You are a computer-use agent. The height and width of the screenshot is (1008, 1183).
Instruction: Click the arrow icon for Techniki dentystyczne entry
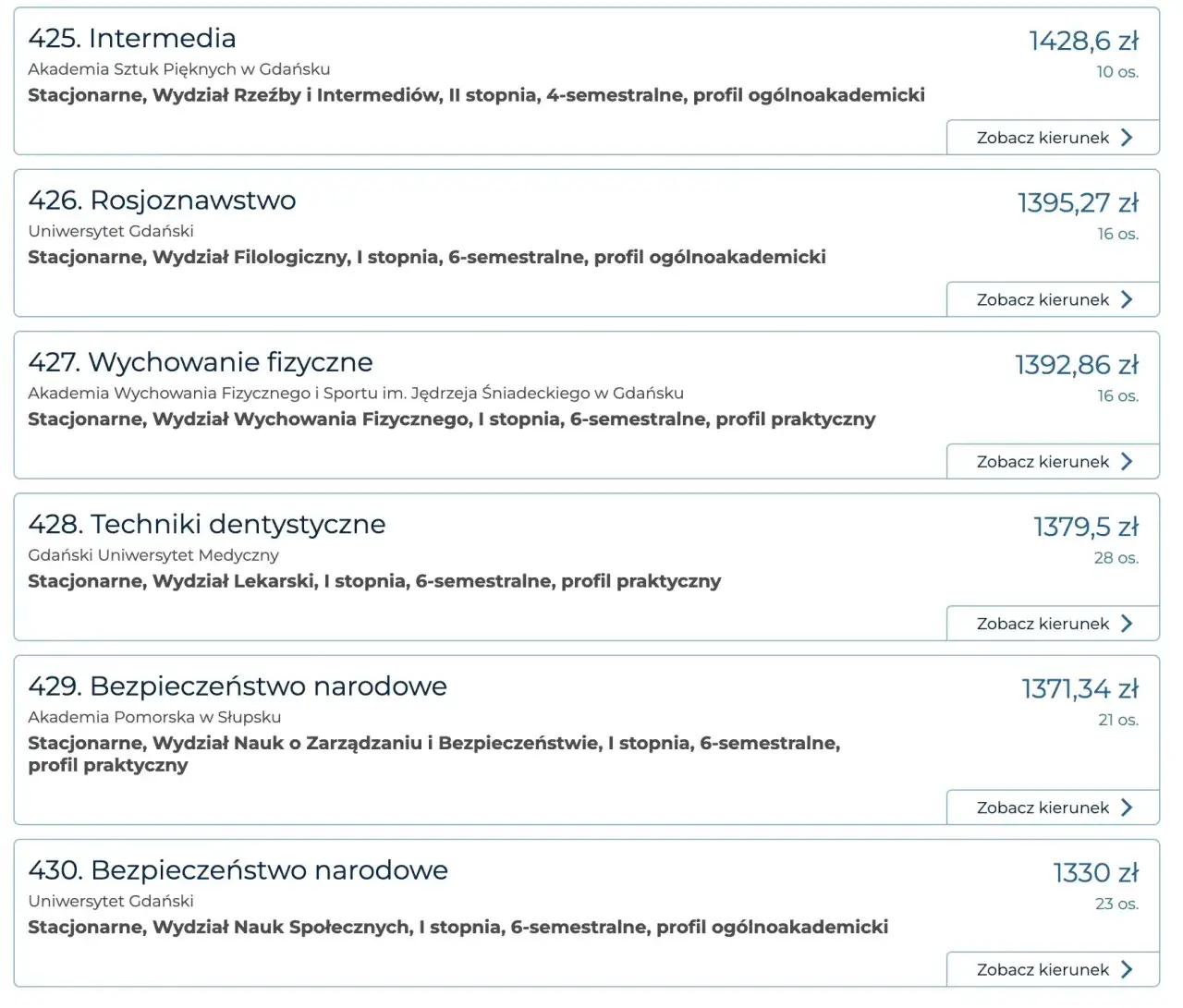click(1127, 623)
